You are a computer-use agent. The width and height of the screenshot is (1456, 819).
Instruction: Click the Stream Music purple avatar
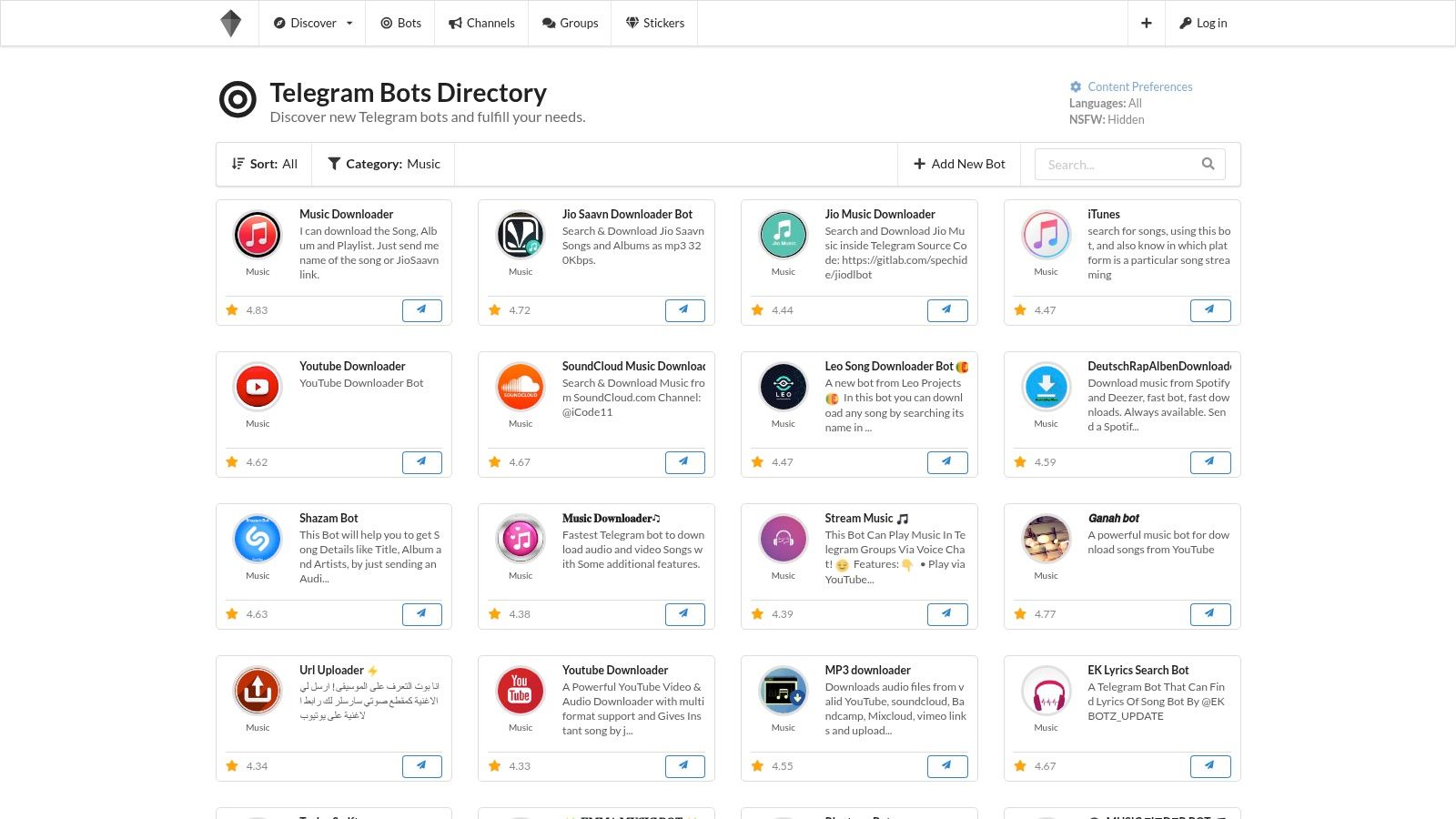(x=784, y=539)
